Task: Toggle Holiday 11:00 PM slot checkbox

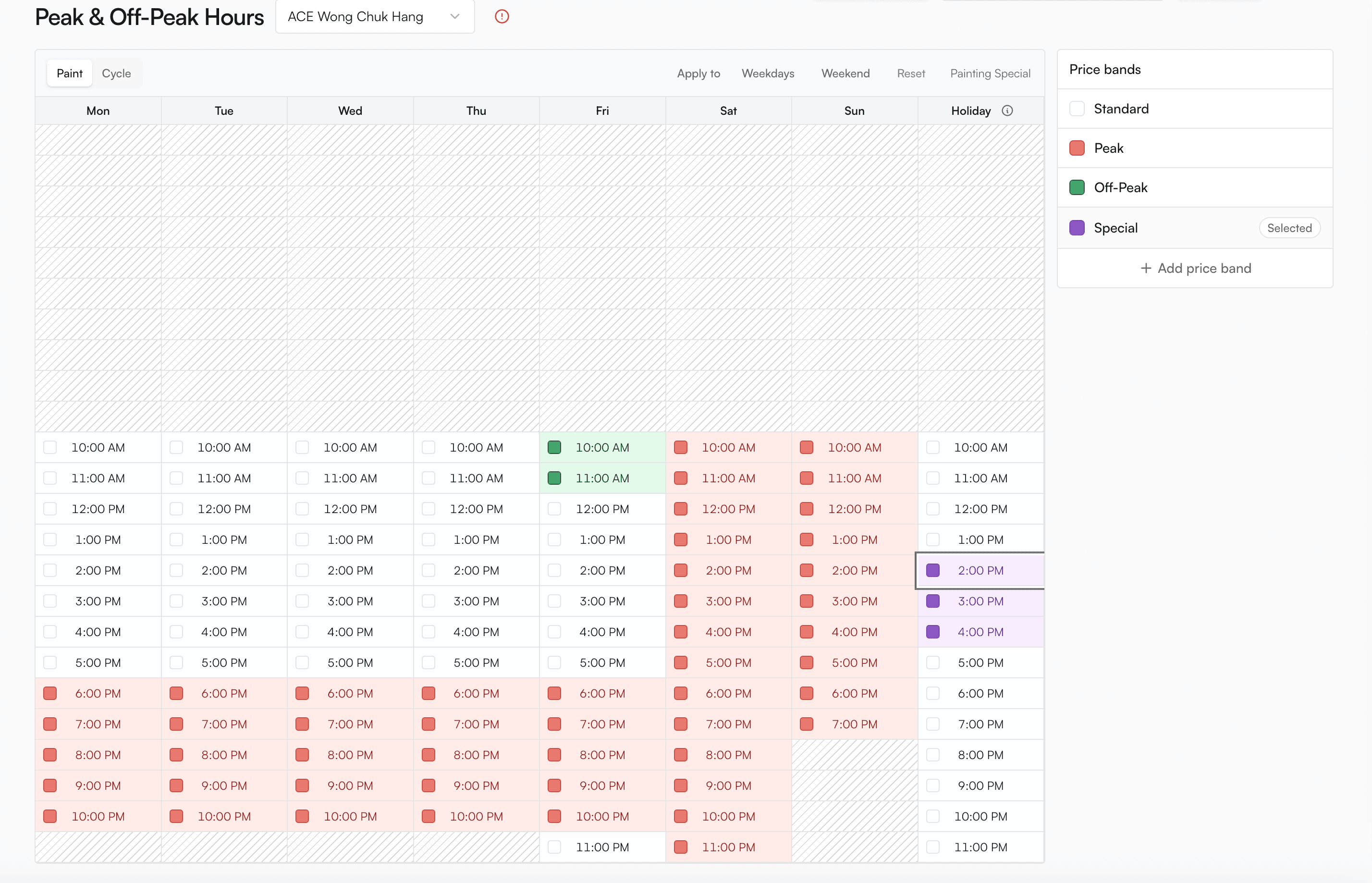Action: click(933, 847)
